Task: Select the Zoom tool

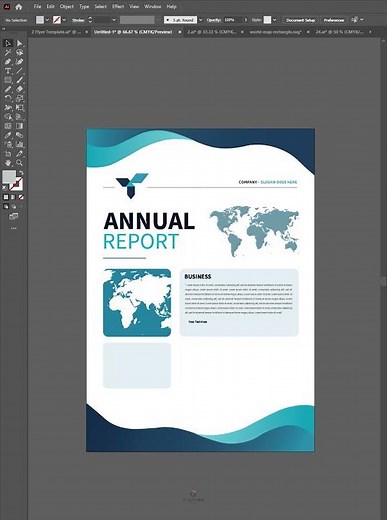Action: (19, 163)
